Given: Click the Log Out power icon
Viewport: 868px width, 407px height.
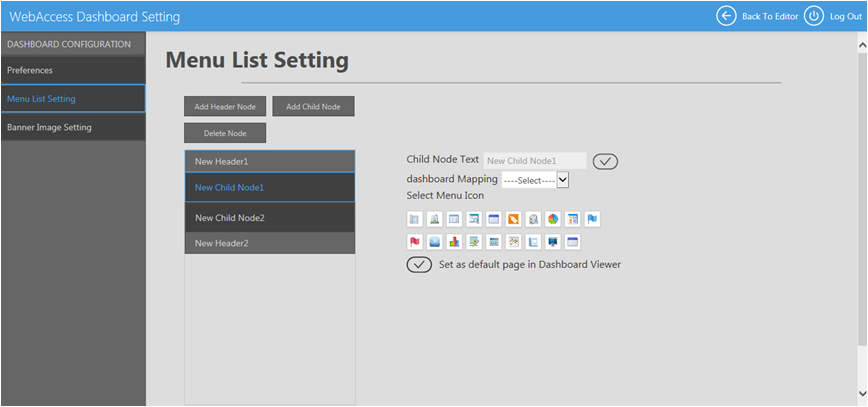Looking at the screenshot, I should coord(813,16).
